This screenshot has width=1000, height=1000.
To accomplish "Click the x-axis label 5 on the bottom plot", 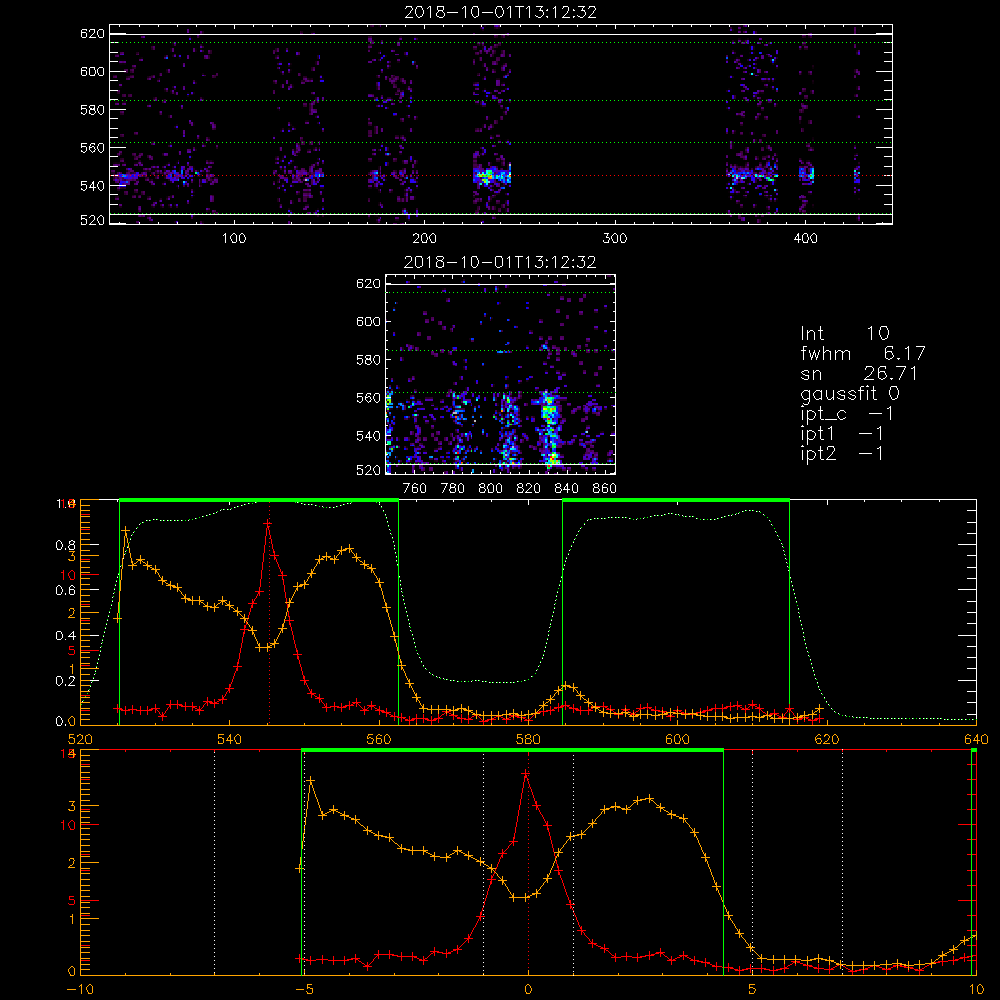I will pyautogui.click(x=752, y=989).
